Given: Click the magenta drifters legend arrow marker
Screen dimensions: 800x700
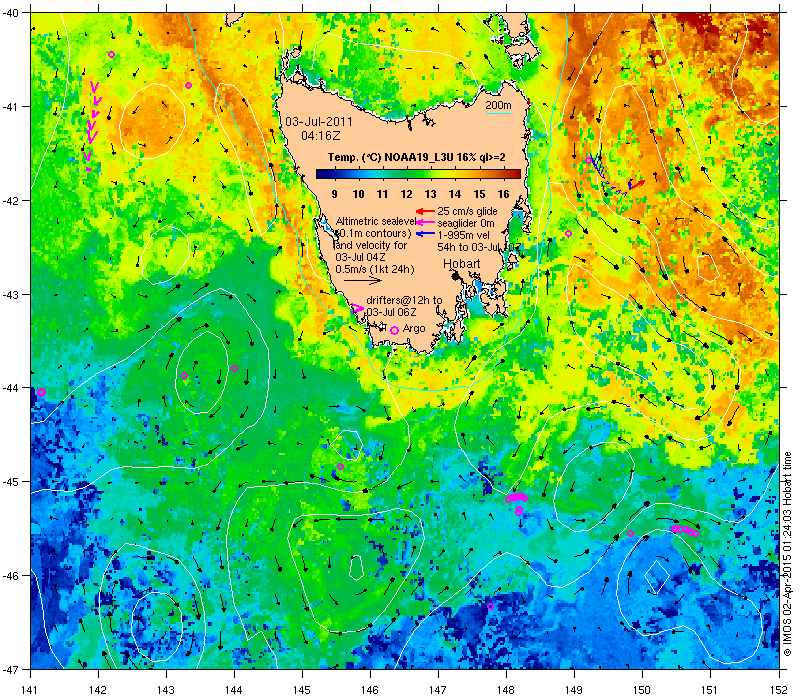Looking at the screenshot, I should pyautogui.click(x=357, y=308).
